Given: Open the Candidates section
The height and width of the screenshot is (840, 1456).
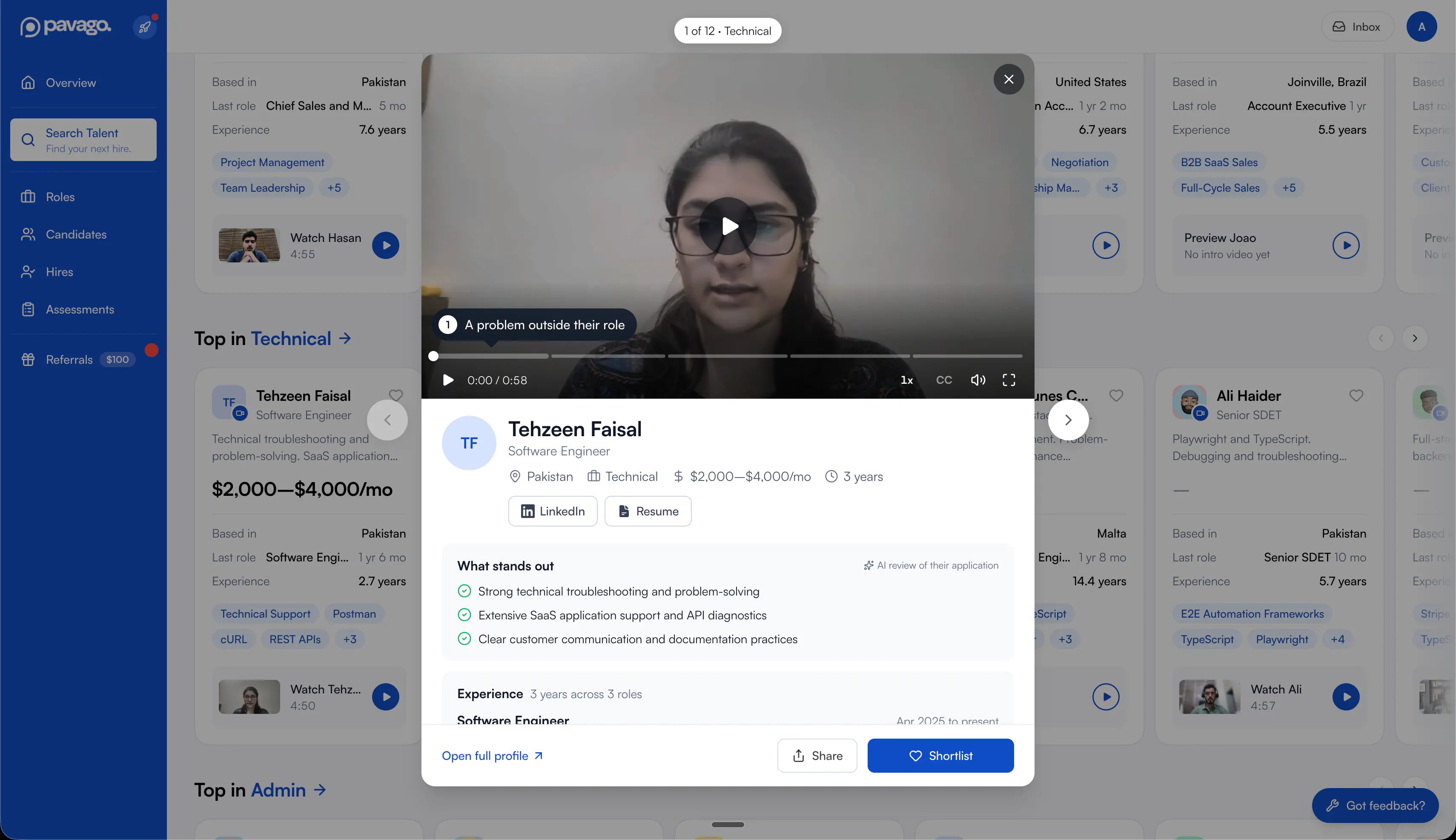Looking at the screenshot, I should (83, 234).
